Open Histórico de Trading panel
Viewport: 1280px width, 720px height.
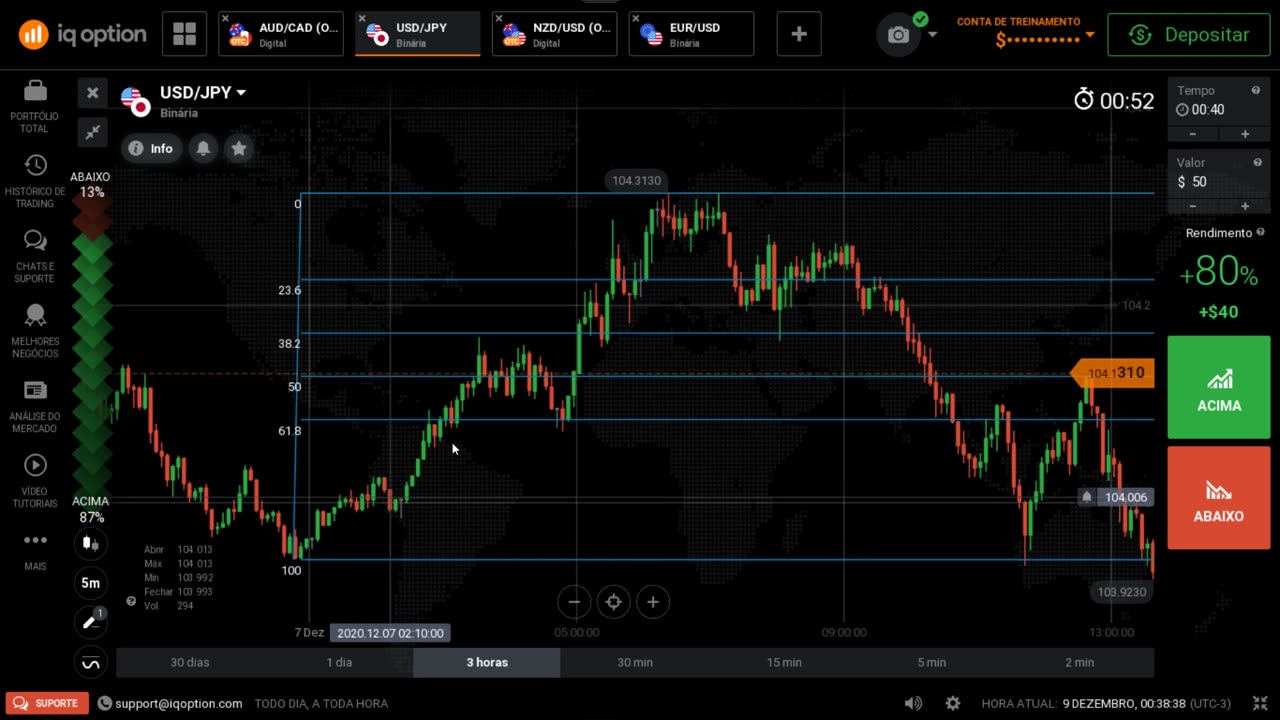pos(35,182)
